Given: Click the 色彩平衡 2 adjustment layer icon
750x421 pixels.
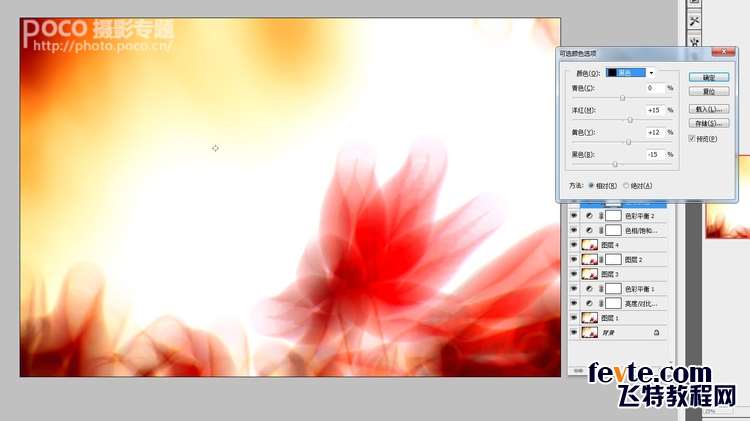Looking at the screenshot, I should [x=589, y=216].
